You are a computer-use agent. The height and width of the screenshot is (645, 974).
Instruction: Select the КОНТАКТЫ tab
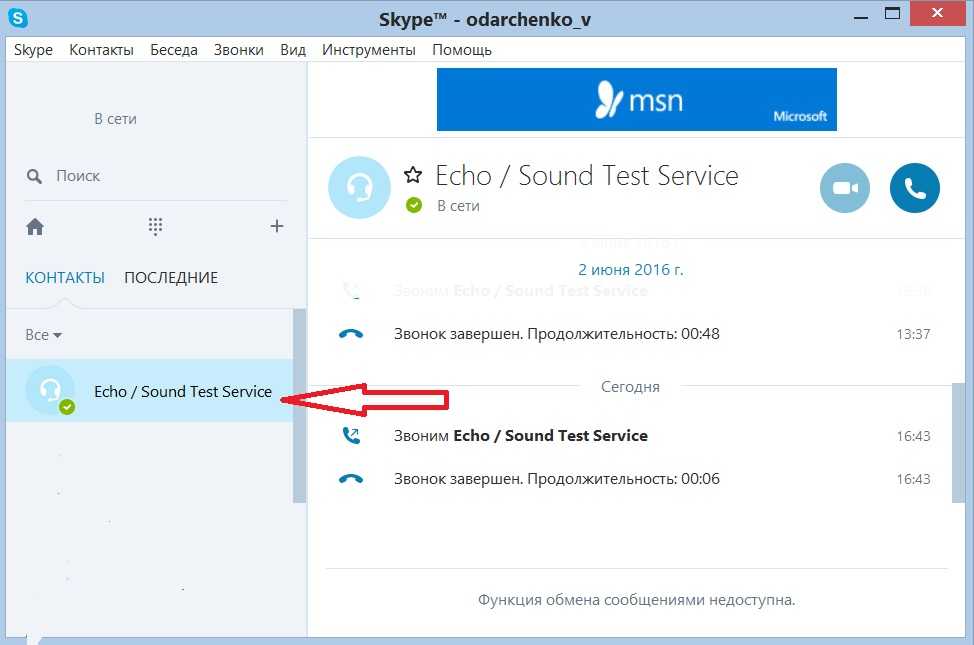click(65, 278)
